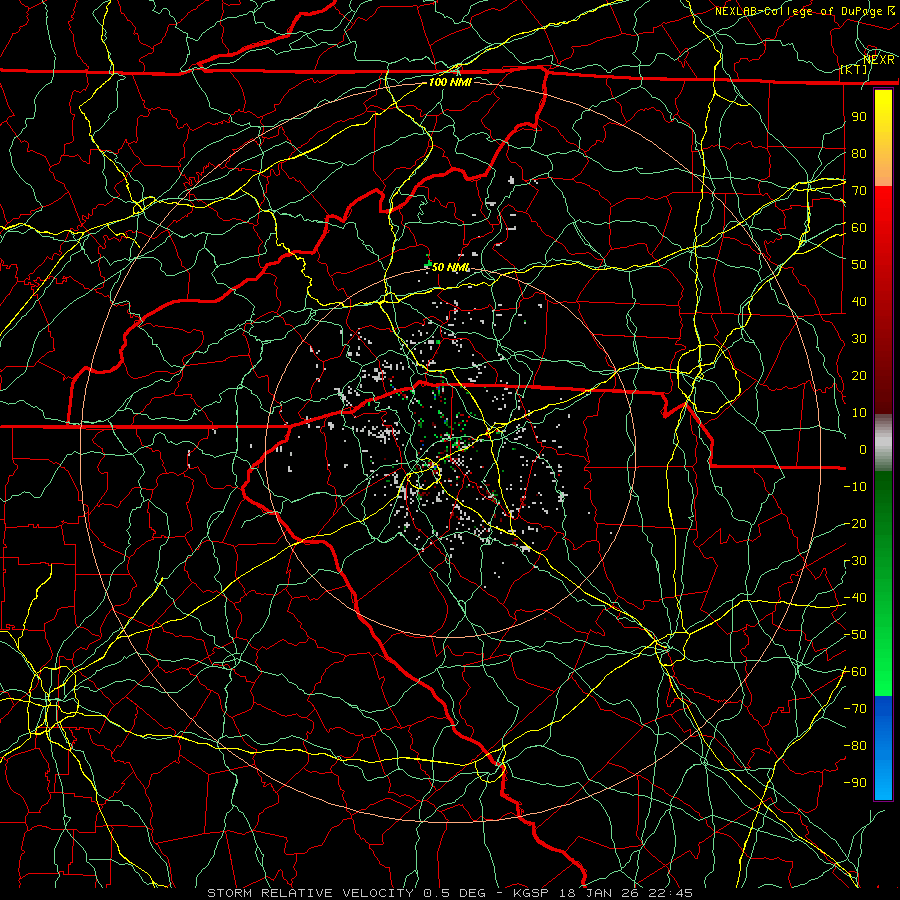This screenshot has width=900, height=900.
Task: Click the -20 value on velocity scale
Action: pyautogui.click(x=855, y=523)
